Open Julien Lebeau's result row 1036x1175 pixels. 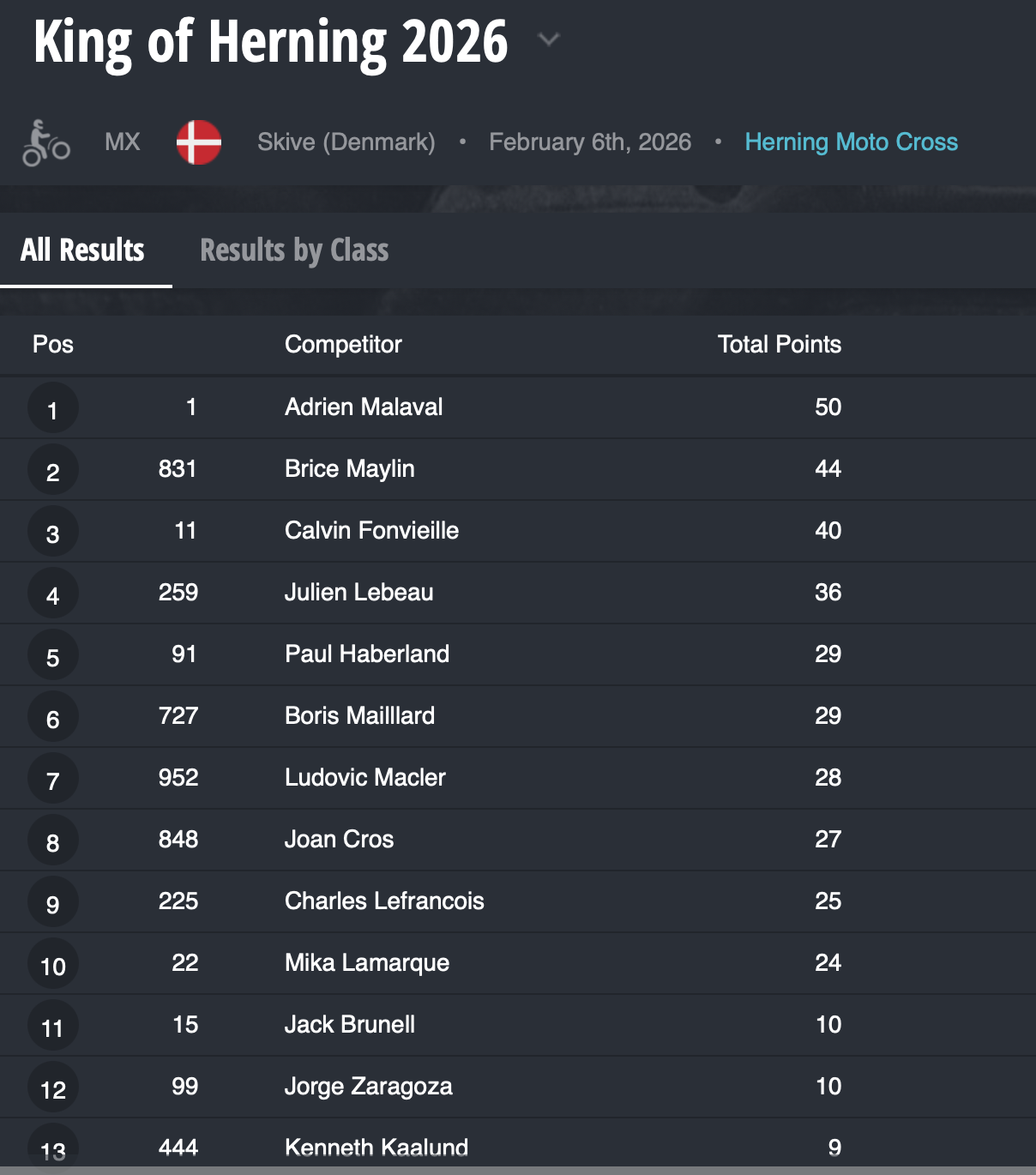pyautogui.click(x=358, y=593)
